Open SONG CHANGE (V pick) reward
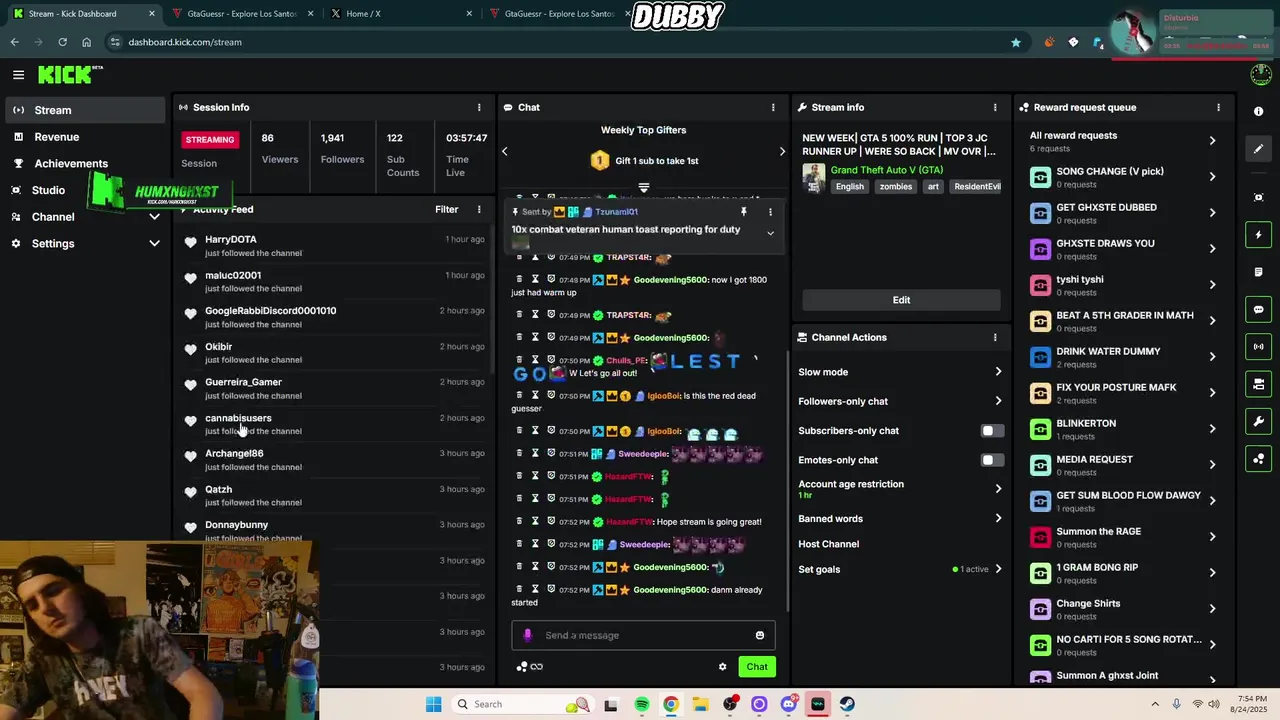This screenshot has width=1280, height=720. 1124,177
